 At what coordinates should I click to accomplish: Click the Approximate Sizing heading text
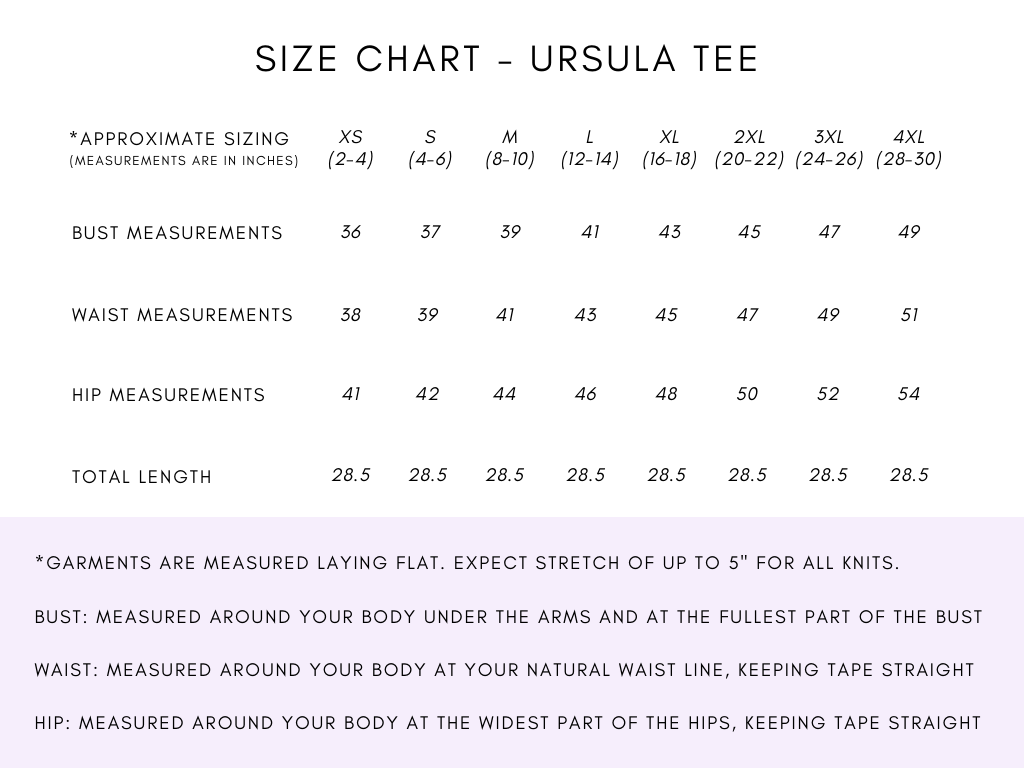point(180,139)
